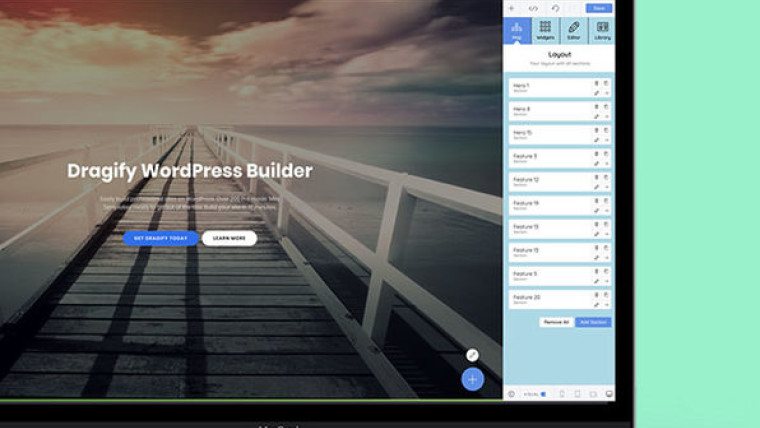
Task: Click the arrow icon on Feature 20 row
Action: 606,304
